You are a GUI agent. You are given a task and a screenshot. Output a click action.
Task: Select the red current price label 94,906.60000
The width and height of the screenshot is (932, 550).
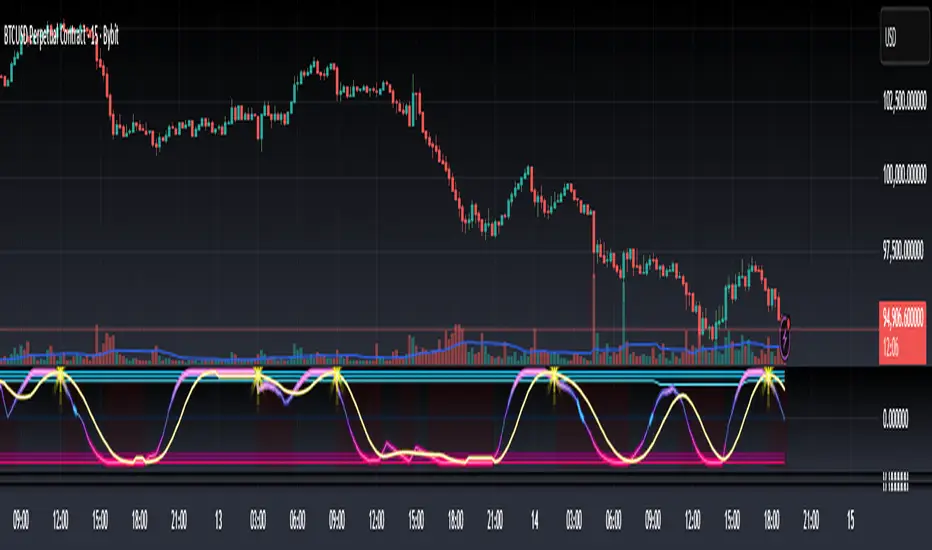(902, 332)
